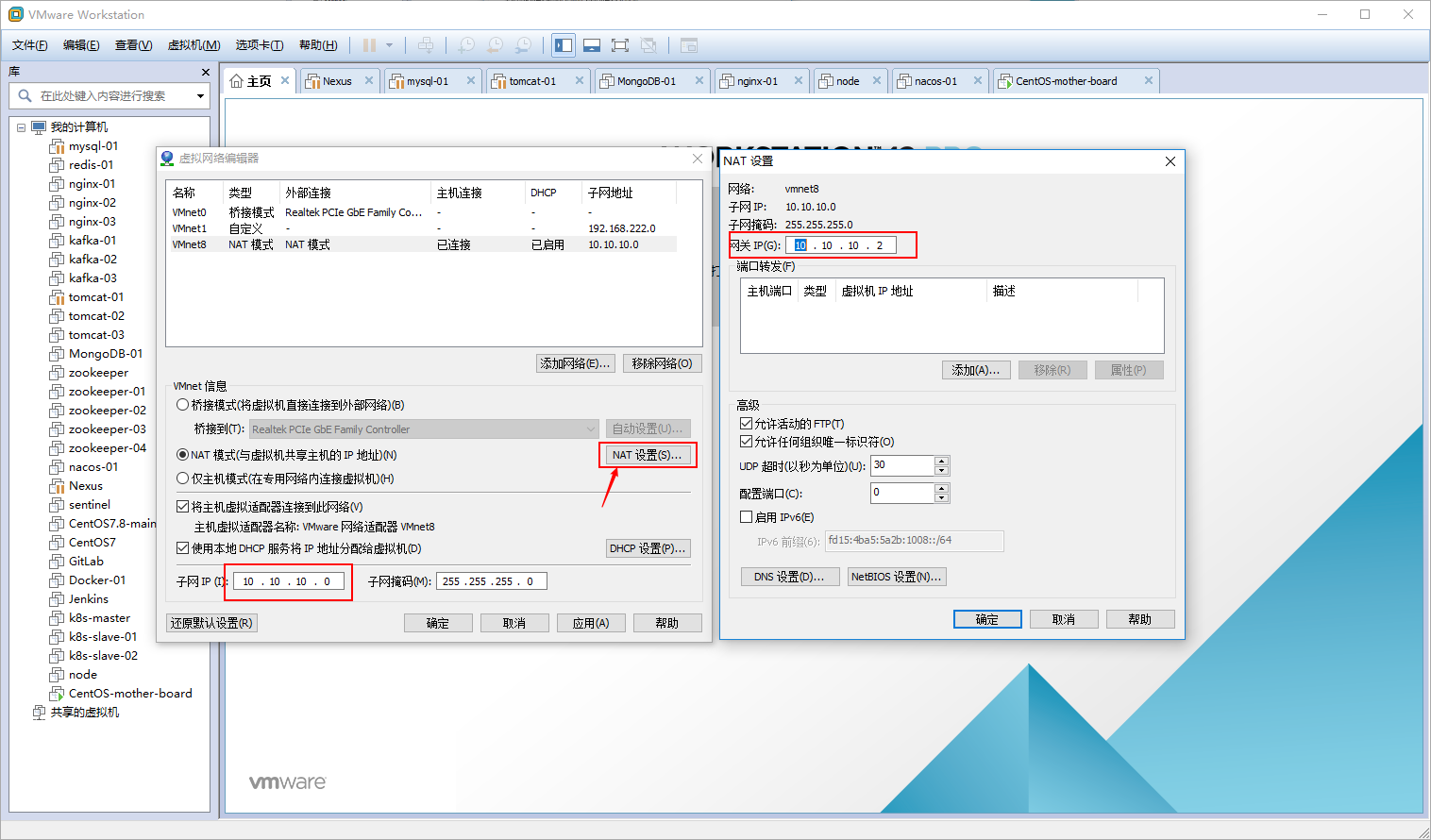1431x840 pixels.
Task: Click the magnifier icon in library search
Action: (x=25, y=95)
